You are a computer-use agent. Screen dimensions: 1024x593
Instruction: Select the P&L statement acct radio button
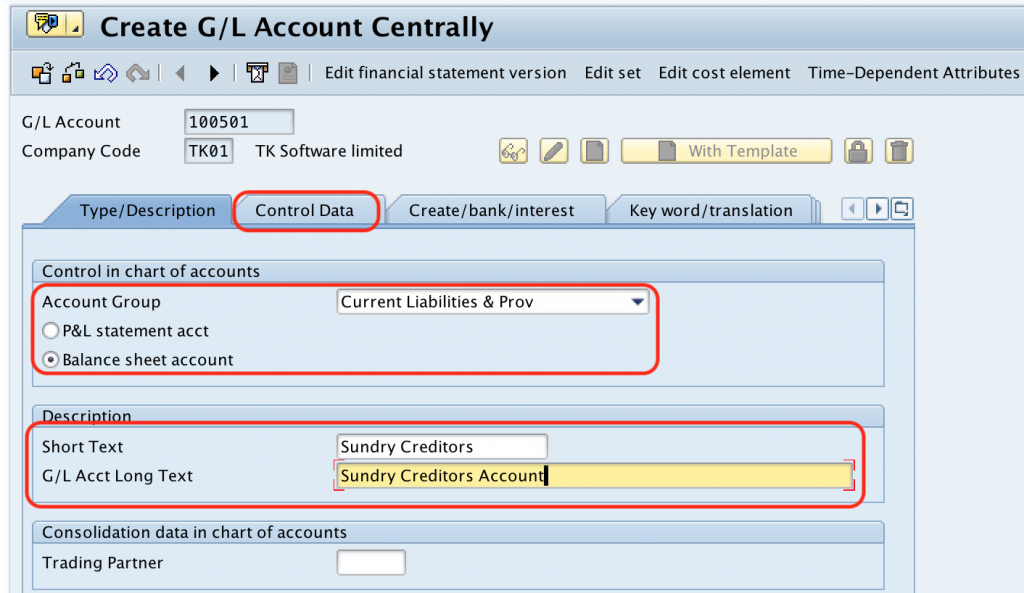click(50, 330)
